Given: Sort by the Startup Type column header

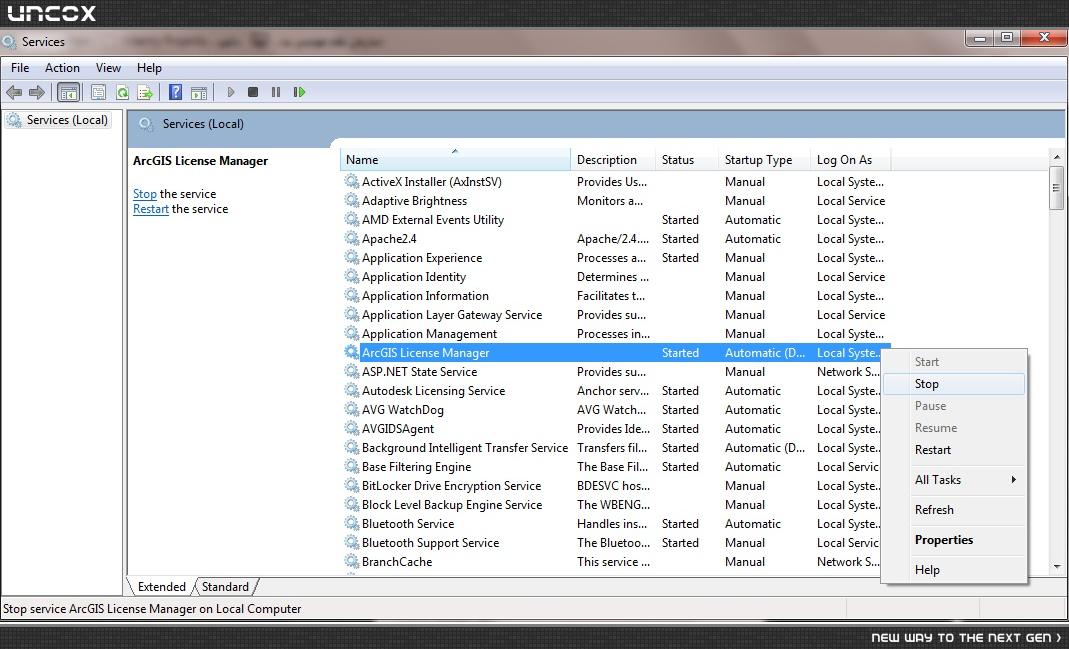Looking at the screenshot, I should (x=764, y=160).
